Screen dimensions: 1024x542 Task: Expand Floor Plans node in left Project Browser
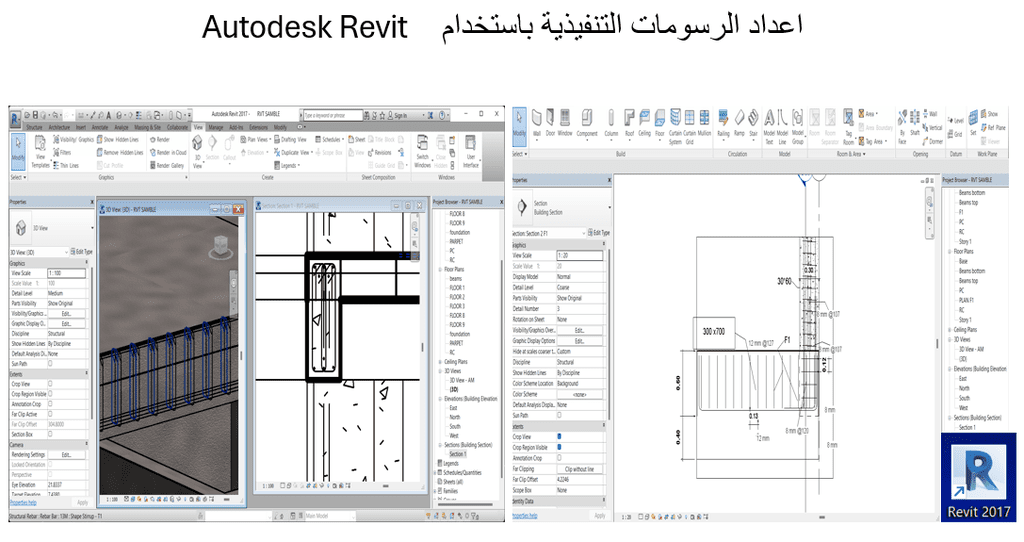pos(440,269)
